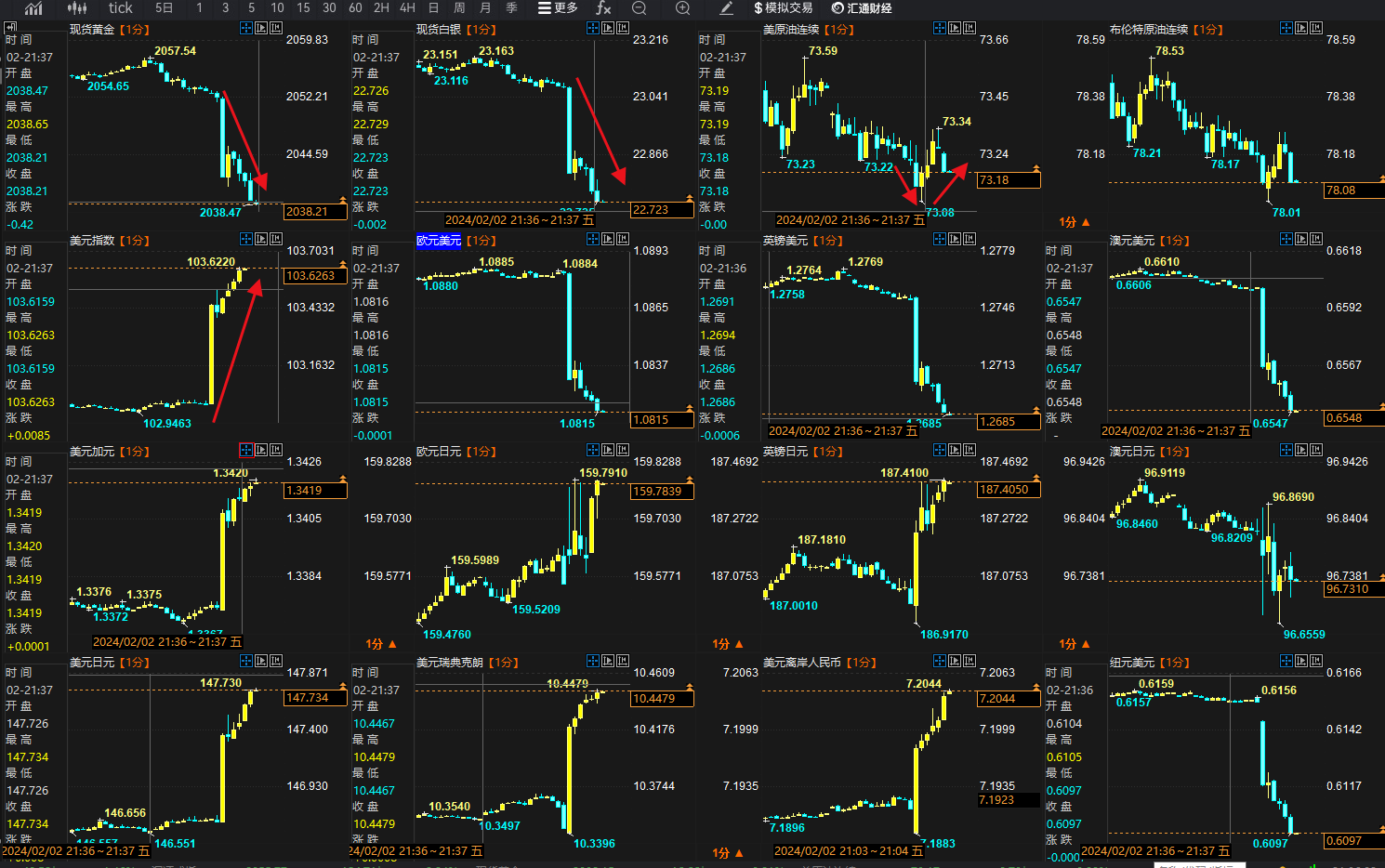The height and width of the screenshot is (868, 1385).
Task: Switch to the 2H timeframe
Action: point(381,8)
